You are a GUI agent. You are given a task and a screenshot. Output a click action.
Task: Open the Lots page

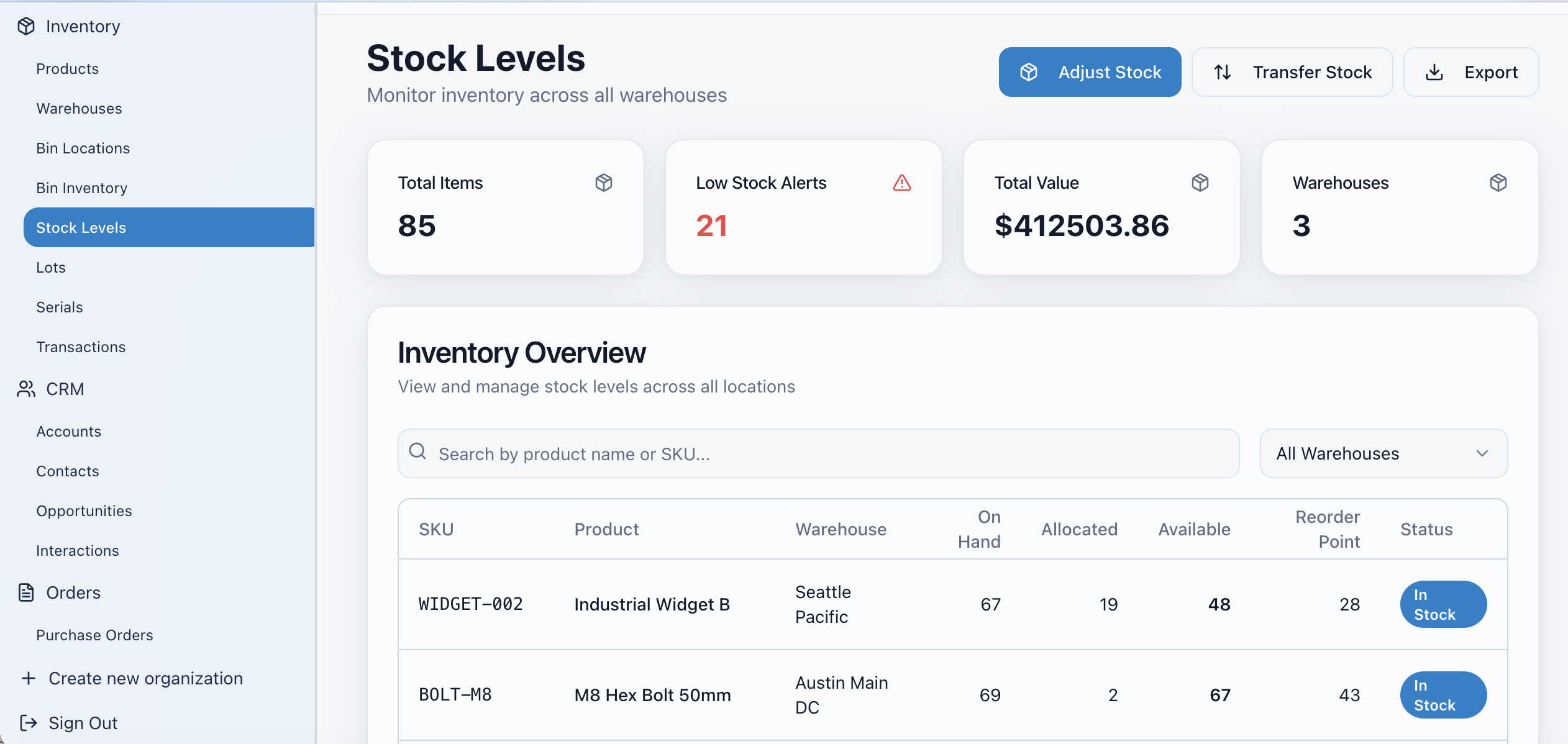pyautogui.click(x=51, y=267)
